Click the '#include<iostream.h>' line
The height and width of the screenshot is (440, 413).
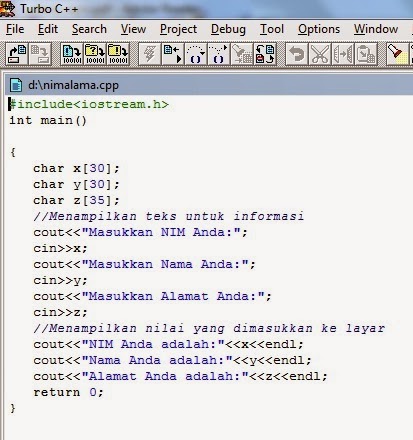[89, 104]
